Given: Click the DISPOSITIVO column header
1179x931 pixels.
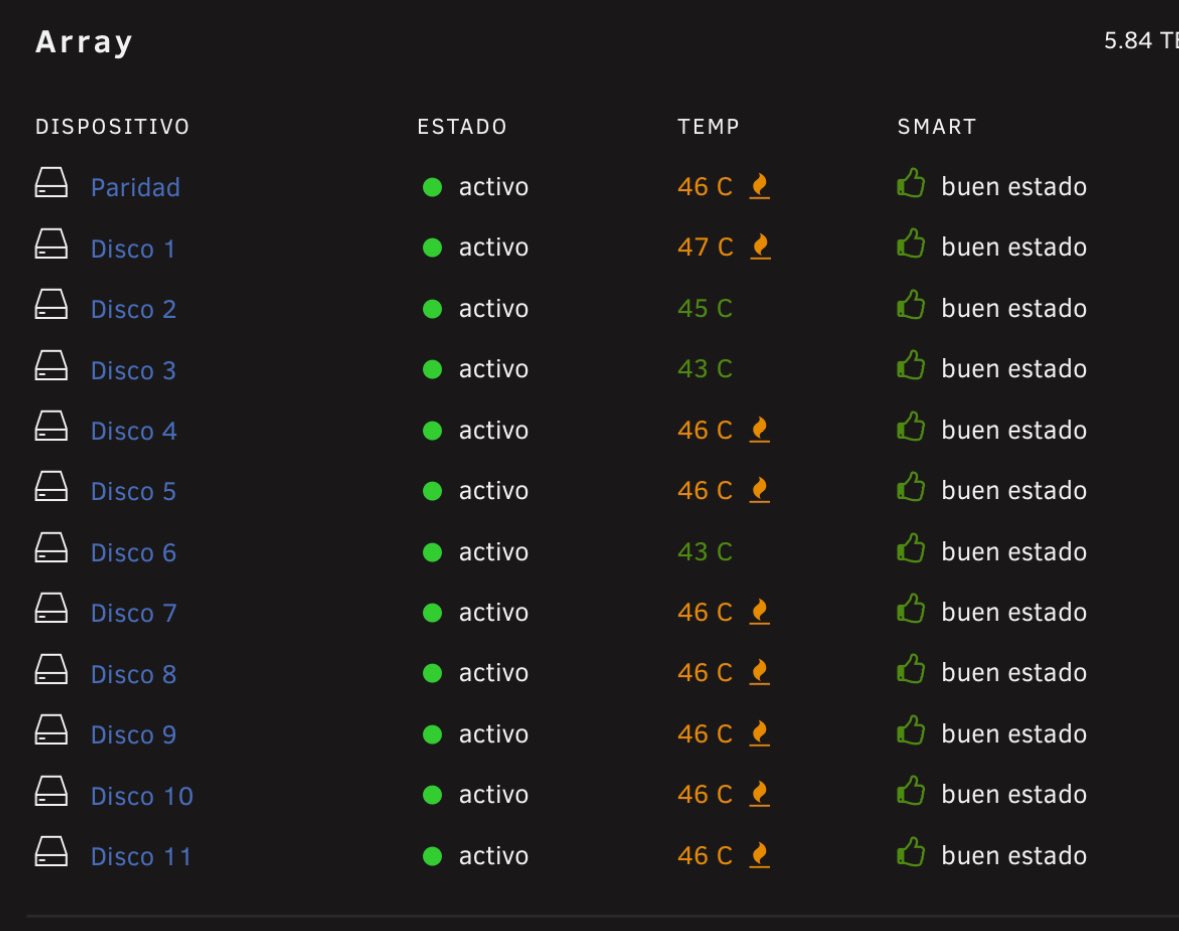Looking at the screenshot, I should [112, 126].
